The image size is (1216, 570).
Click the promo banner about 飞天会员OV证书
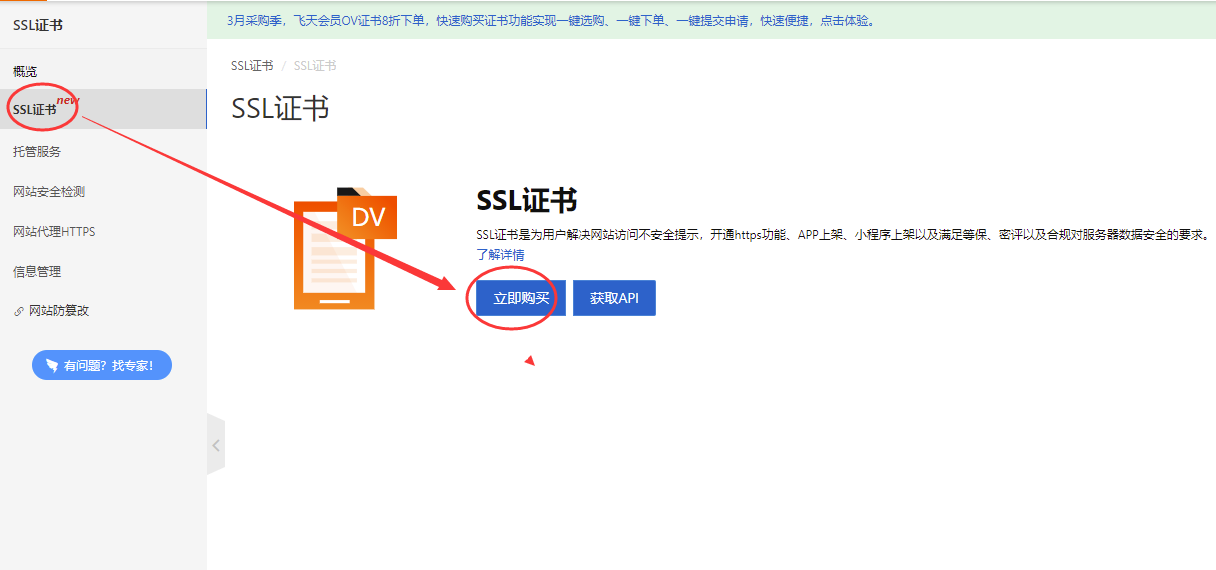(553, 20)
